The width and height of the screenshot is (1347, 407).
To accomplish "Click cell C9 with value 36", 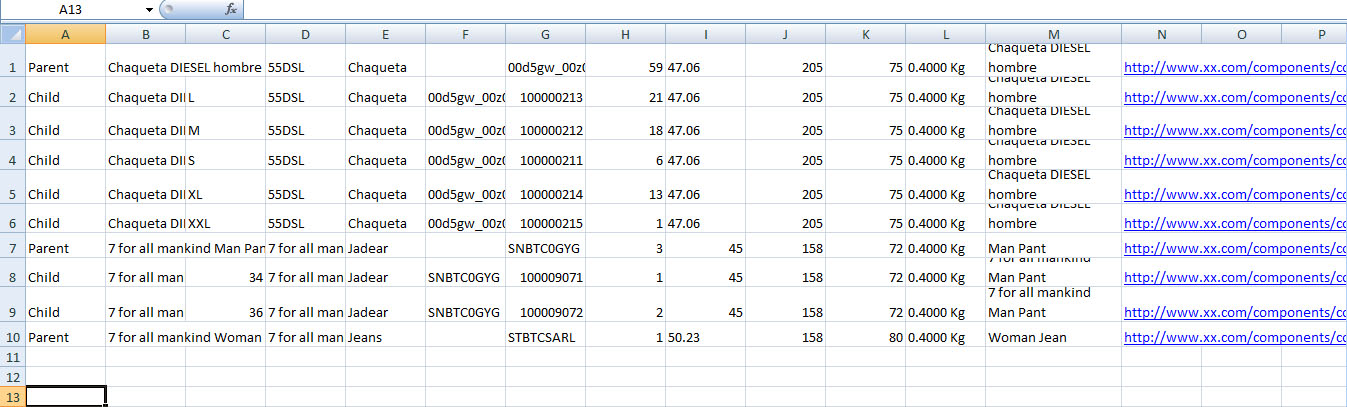I will point(225,306).
